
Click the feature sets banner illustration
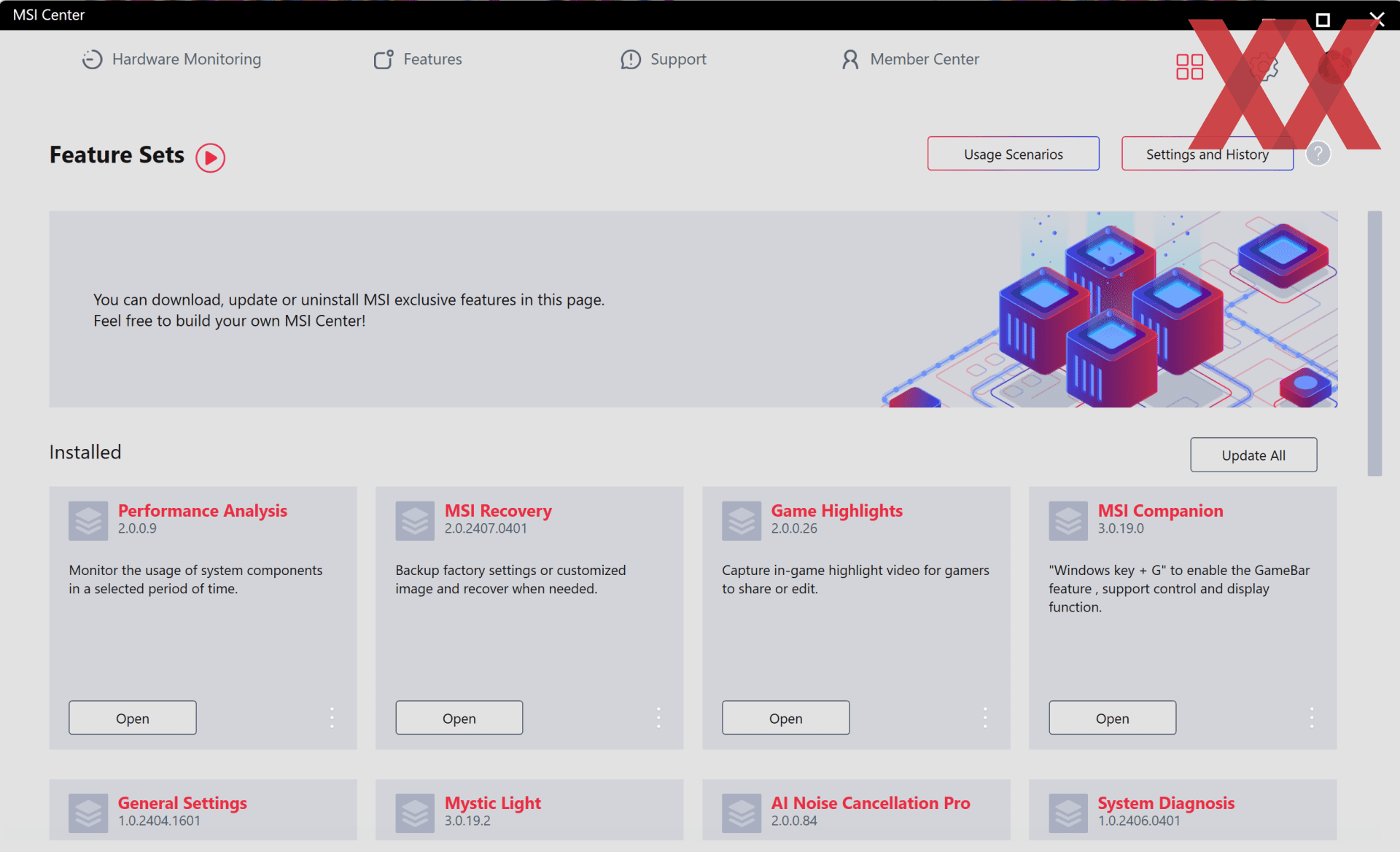1110,310
